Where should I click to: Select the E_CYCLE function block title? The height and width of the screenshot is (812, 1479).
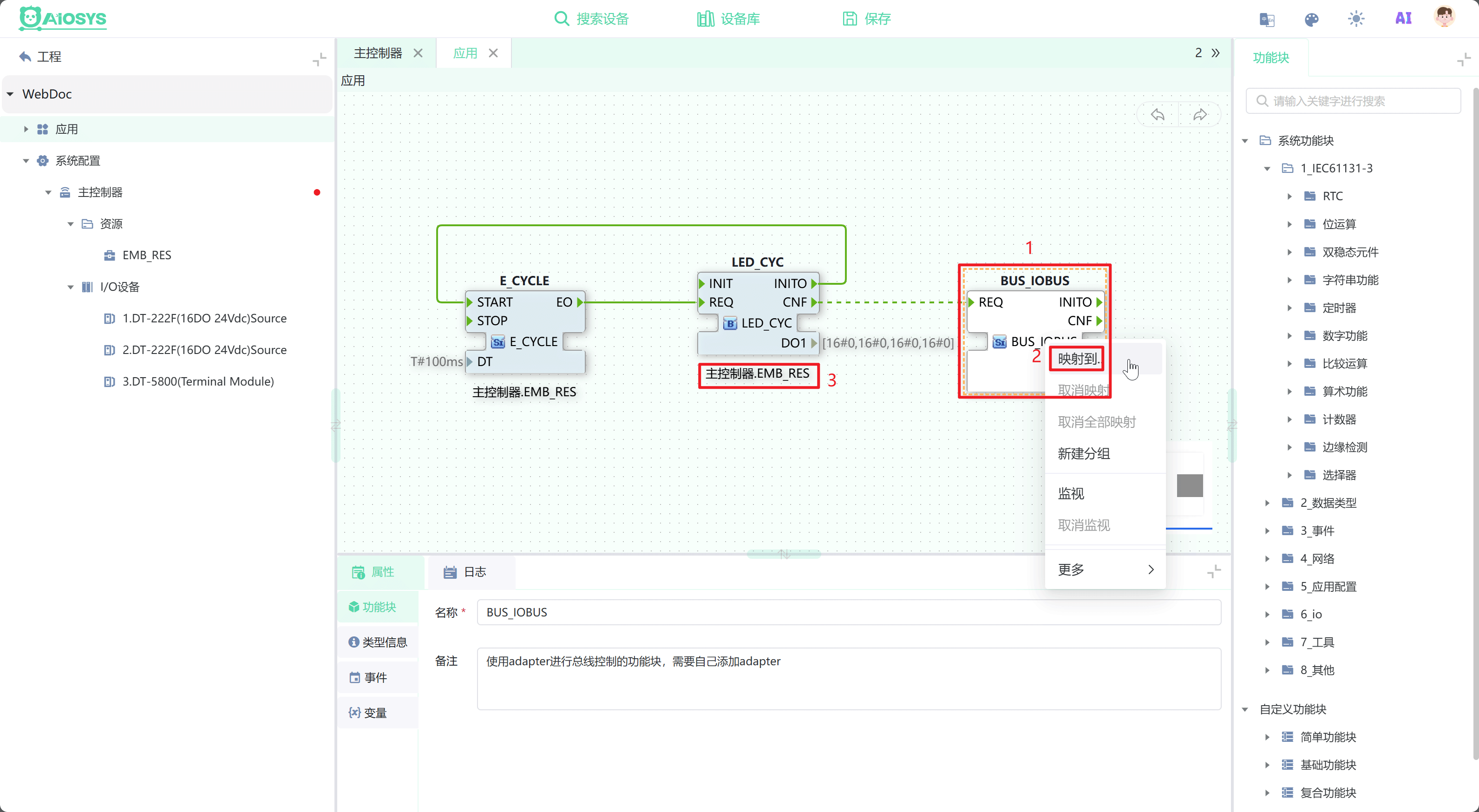(x=524, y=280)
